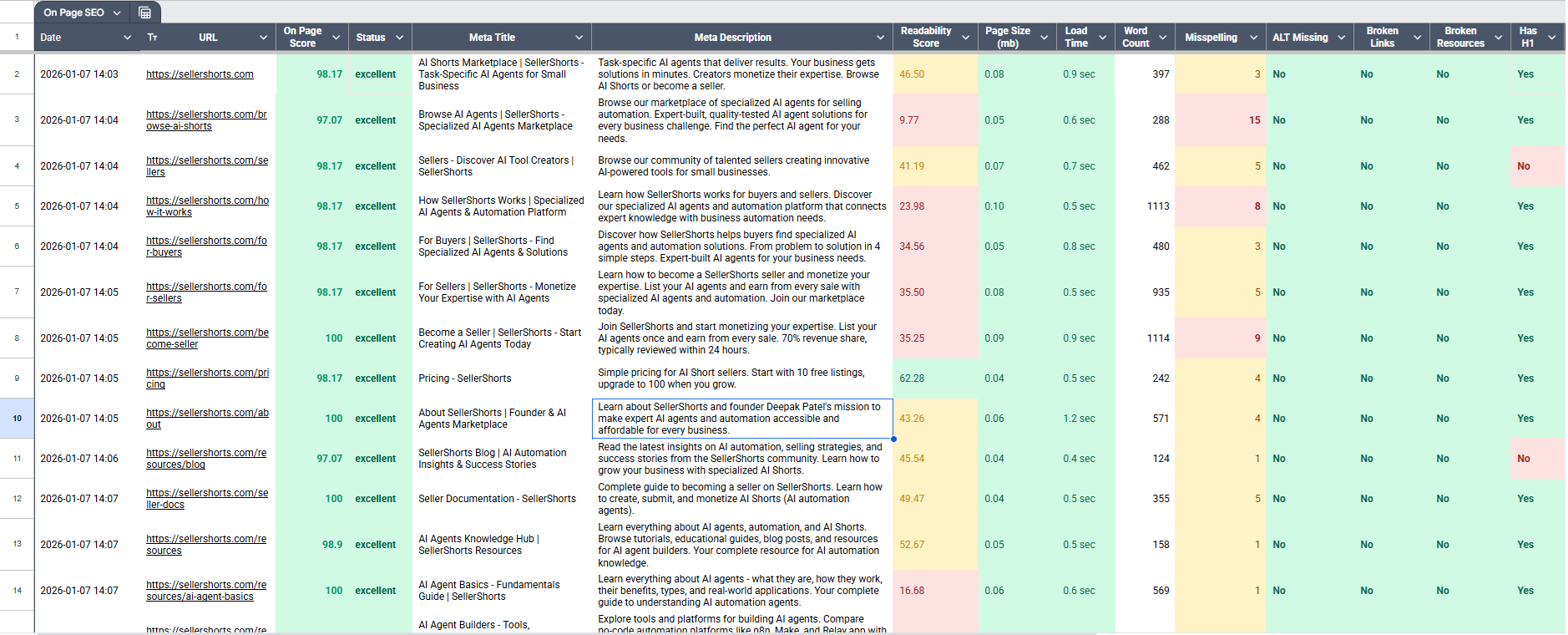Screen dimensions: 1568x635
Task: Select the load time cell 0.4 sec
Action: (x=1085, y=459)
